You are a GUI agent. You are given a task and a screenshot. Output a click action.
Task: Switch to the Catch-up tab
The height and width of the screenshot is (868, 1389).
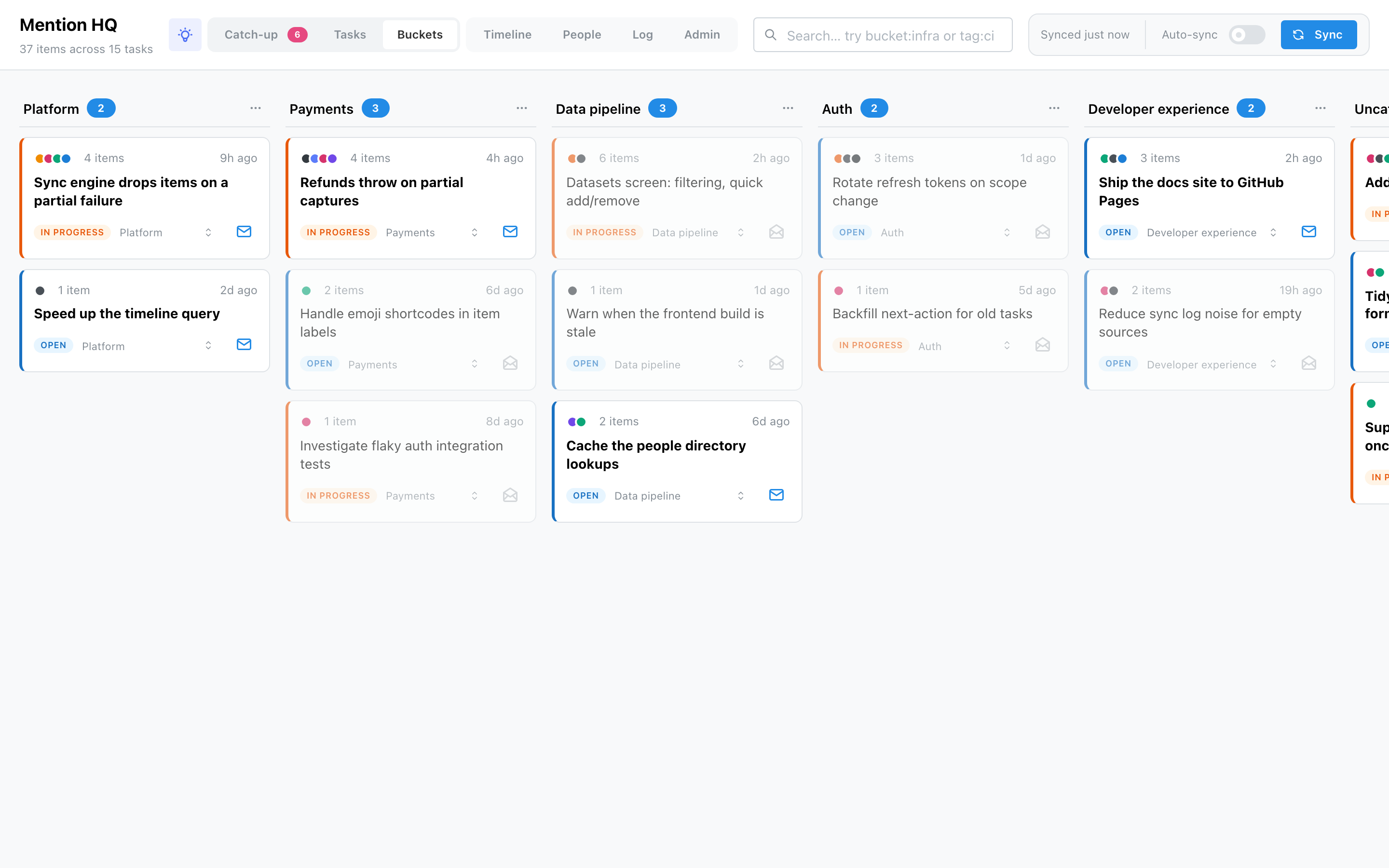click(x=265, y=34)
